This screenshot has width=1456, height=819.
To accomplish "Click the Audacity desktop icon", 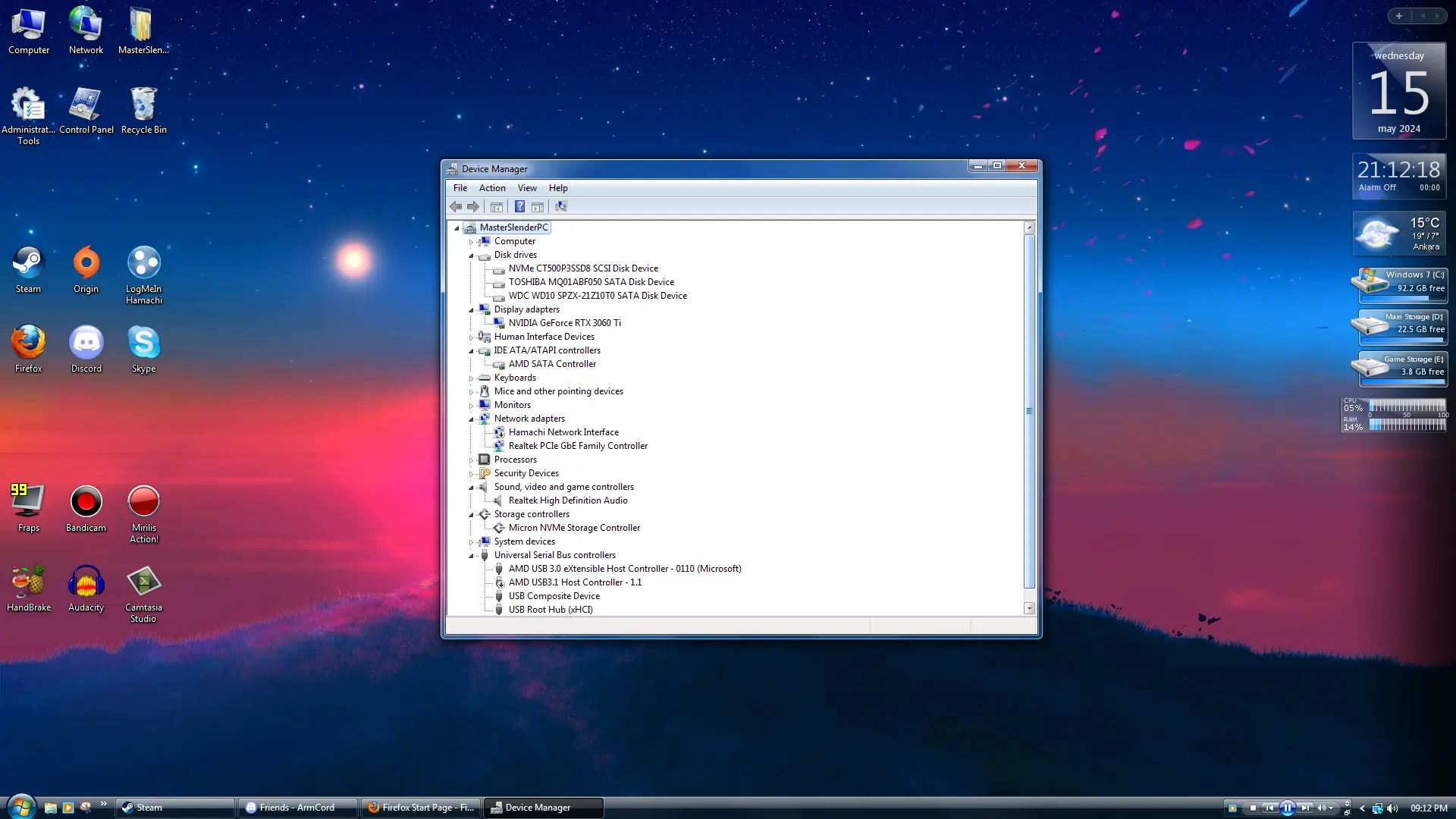I will click(x=86, y=588).
